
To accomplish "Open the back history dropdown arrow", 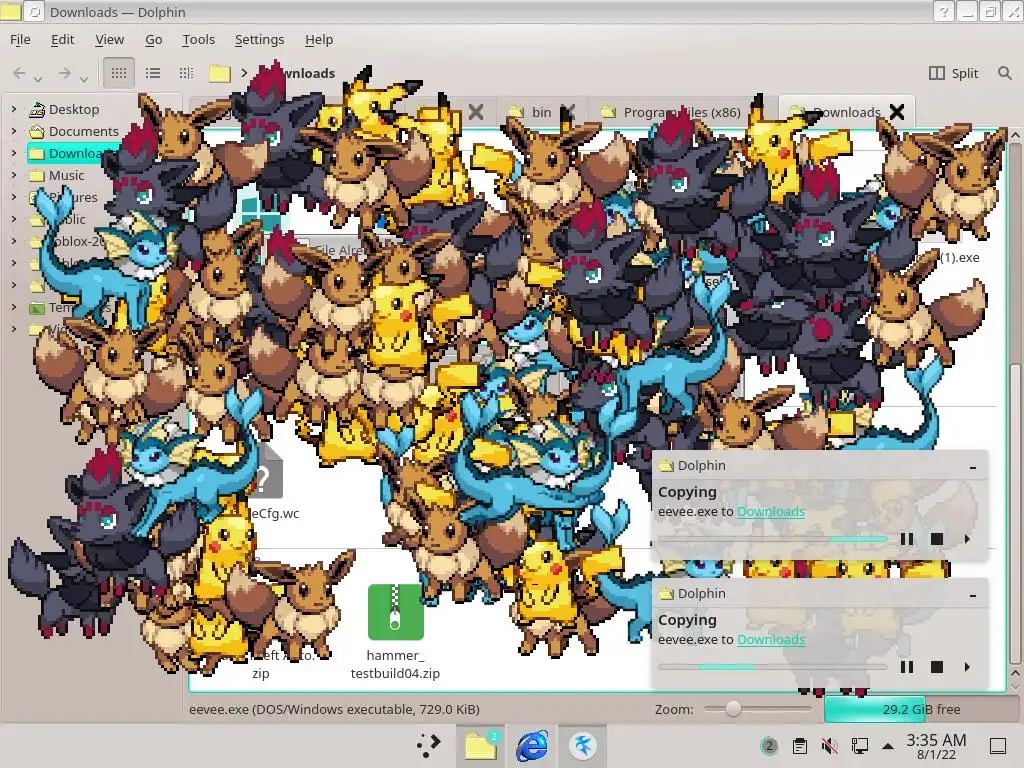I will click(39, 79).
